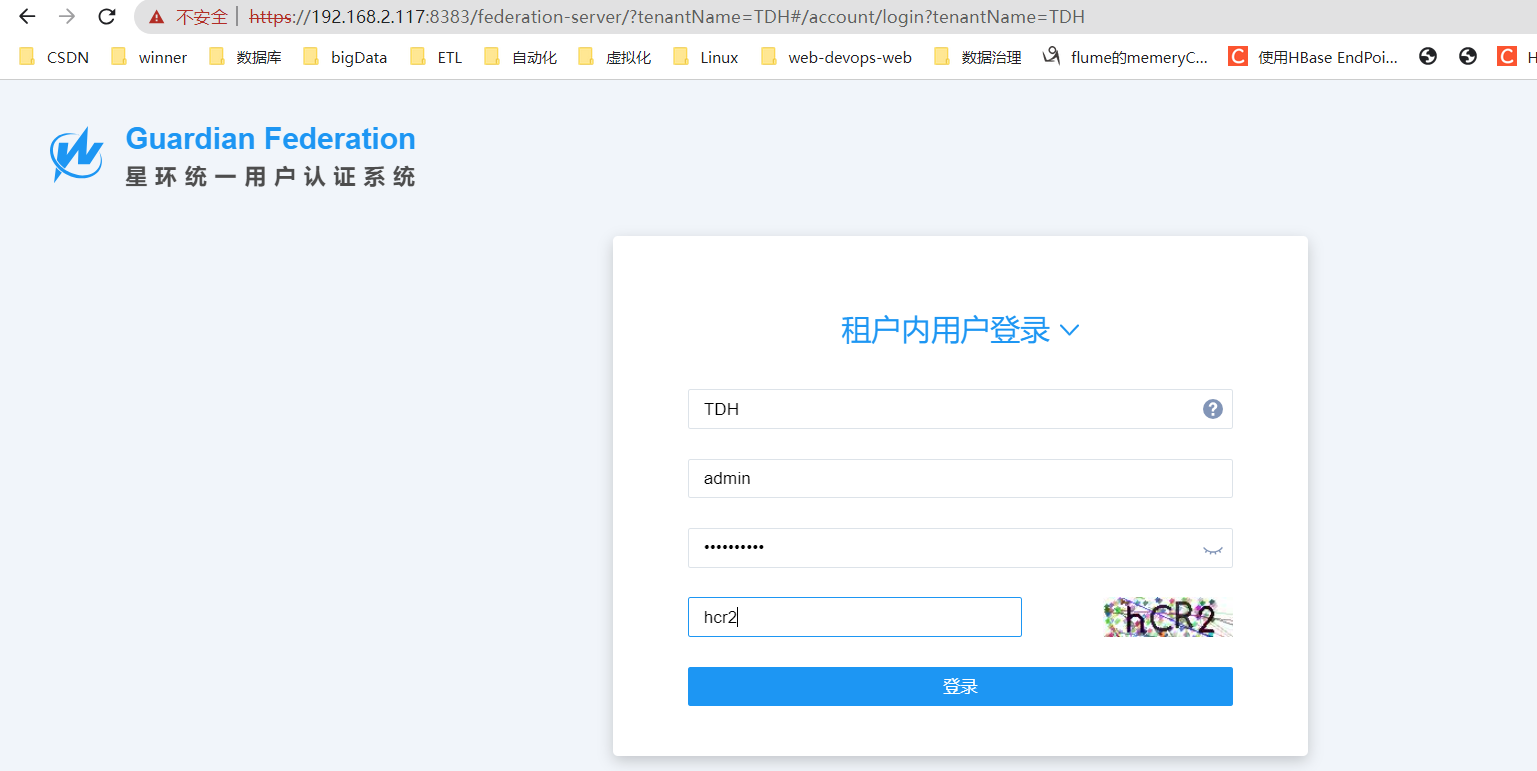
Task: Open the 自动化 bookmark folder
Action: click(x=520, y=57)
